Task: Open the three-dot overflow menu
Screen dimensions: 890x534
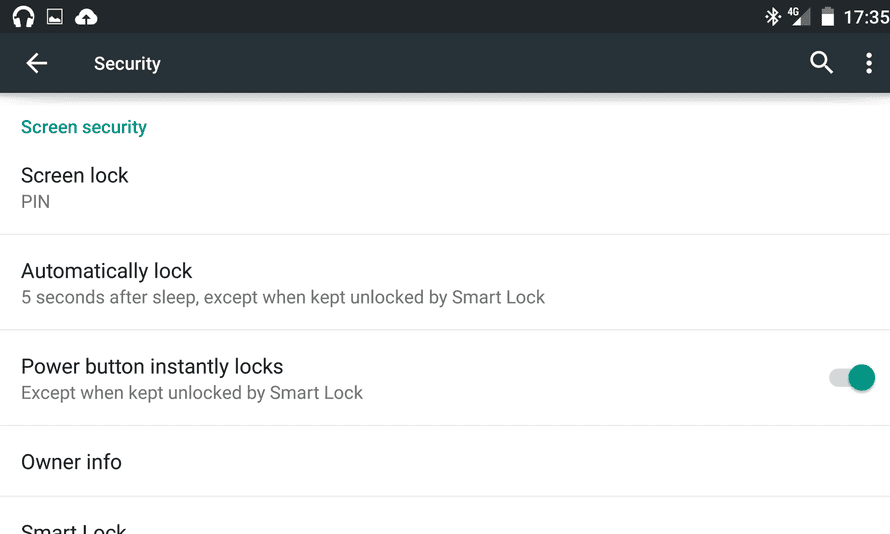Action: click(868, 63)
